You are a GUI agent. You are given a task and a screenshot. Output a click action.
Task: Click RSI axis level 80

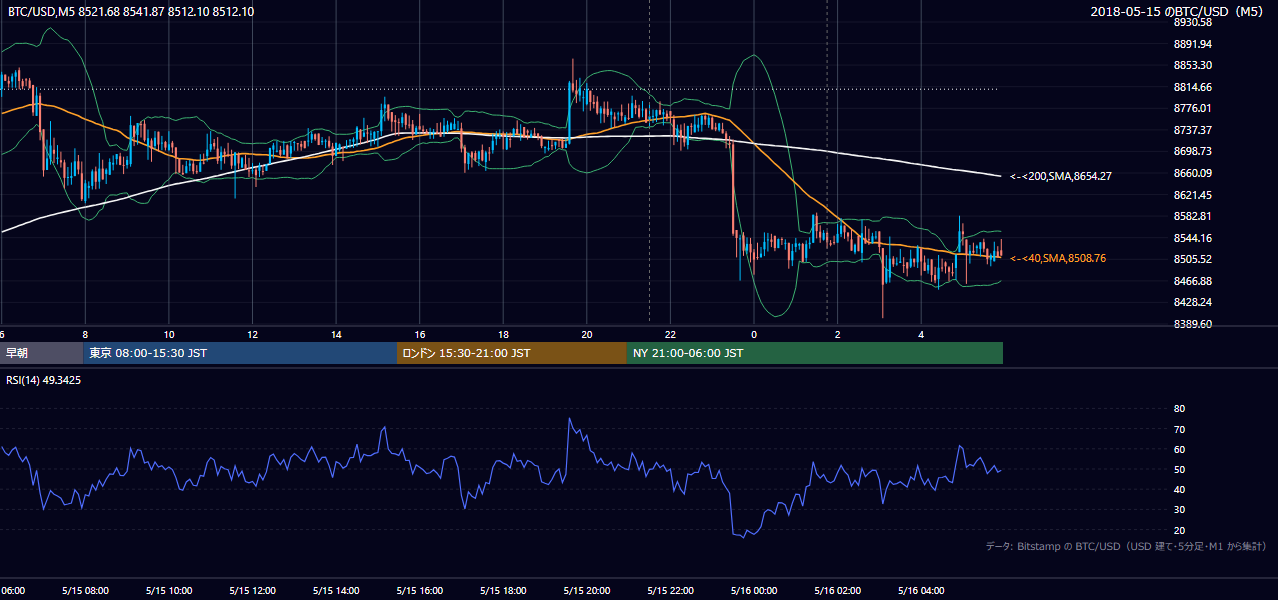point(1179,409)
